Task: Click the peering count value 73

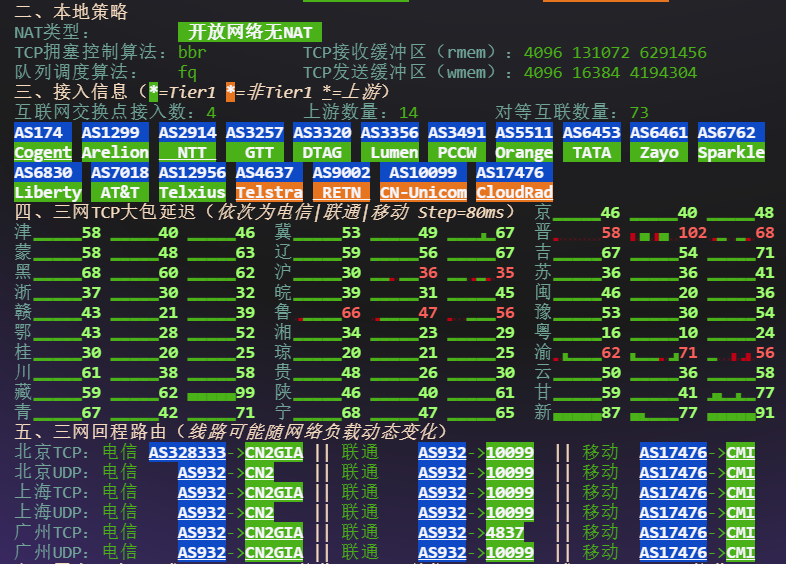Action: [x=640, y=112]
